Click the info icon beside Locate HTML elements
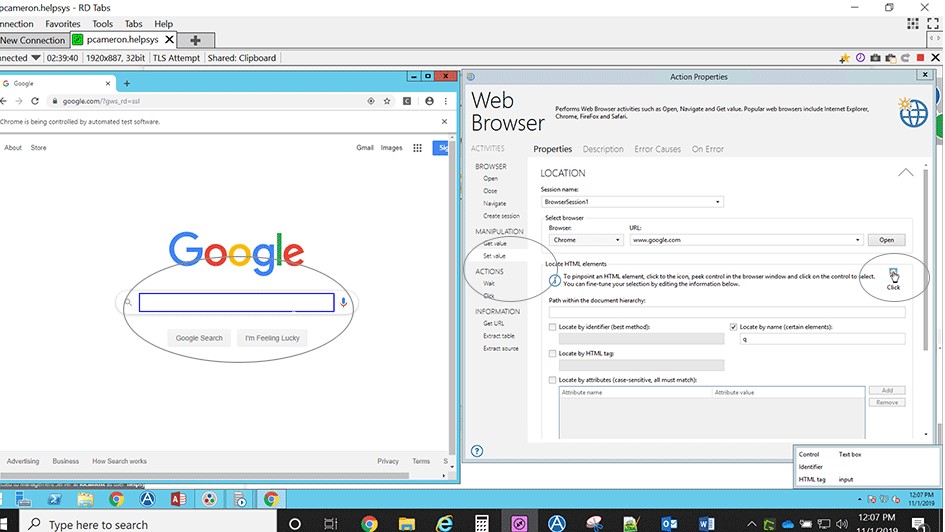 coord(554,280)
